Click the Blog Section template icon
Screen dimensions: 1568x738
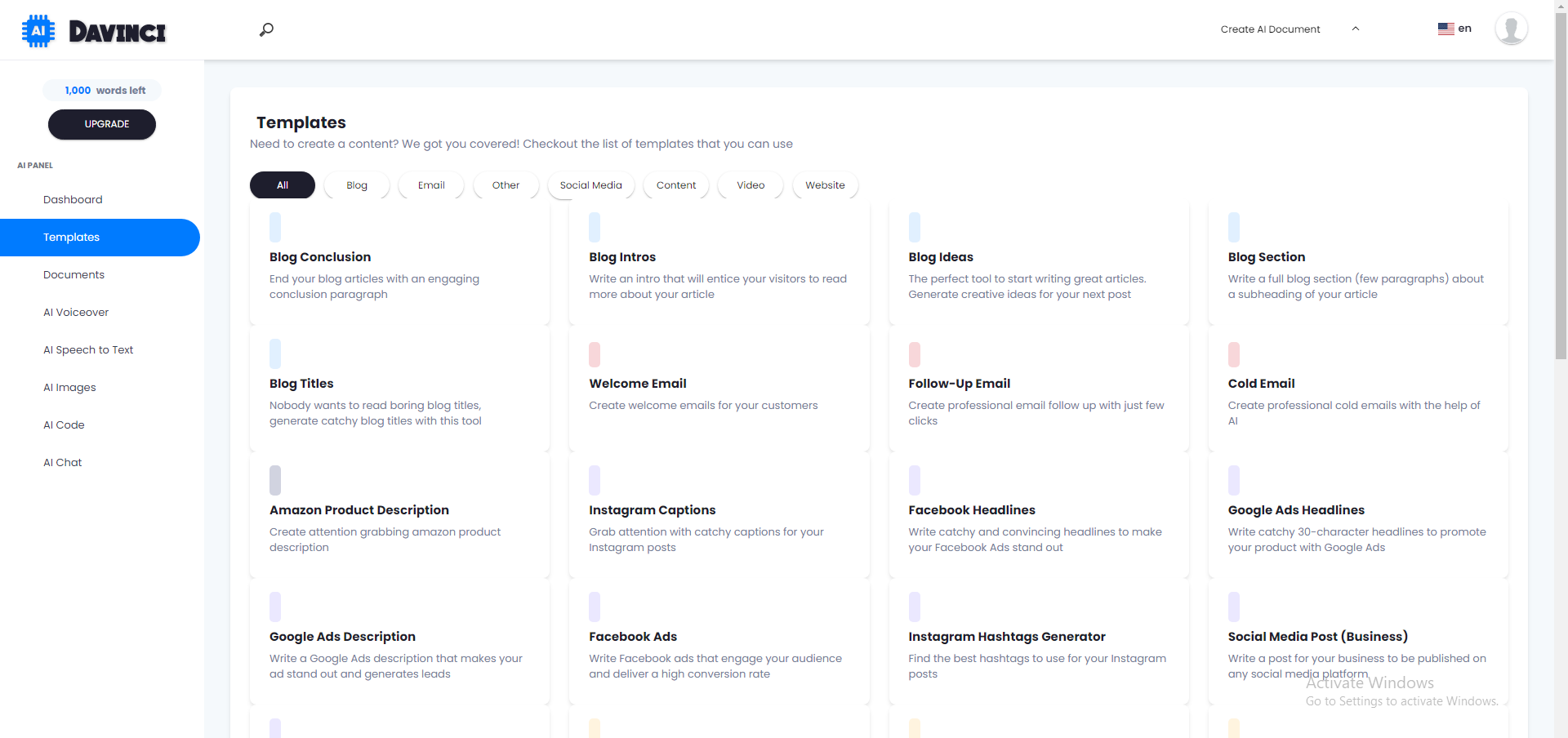pyautogui.click(x=1234, y=227)
